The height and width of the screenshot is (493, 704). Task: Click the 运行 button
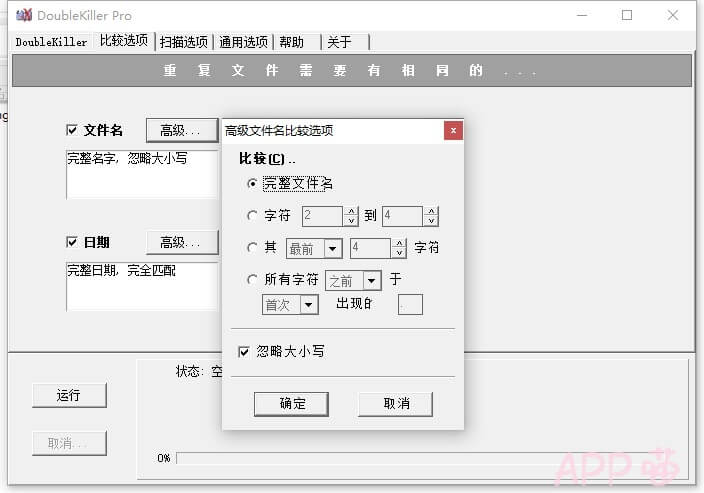pyautogui.click(x=69, y=396)
